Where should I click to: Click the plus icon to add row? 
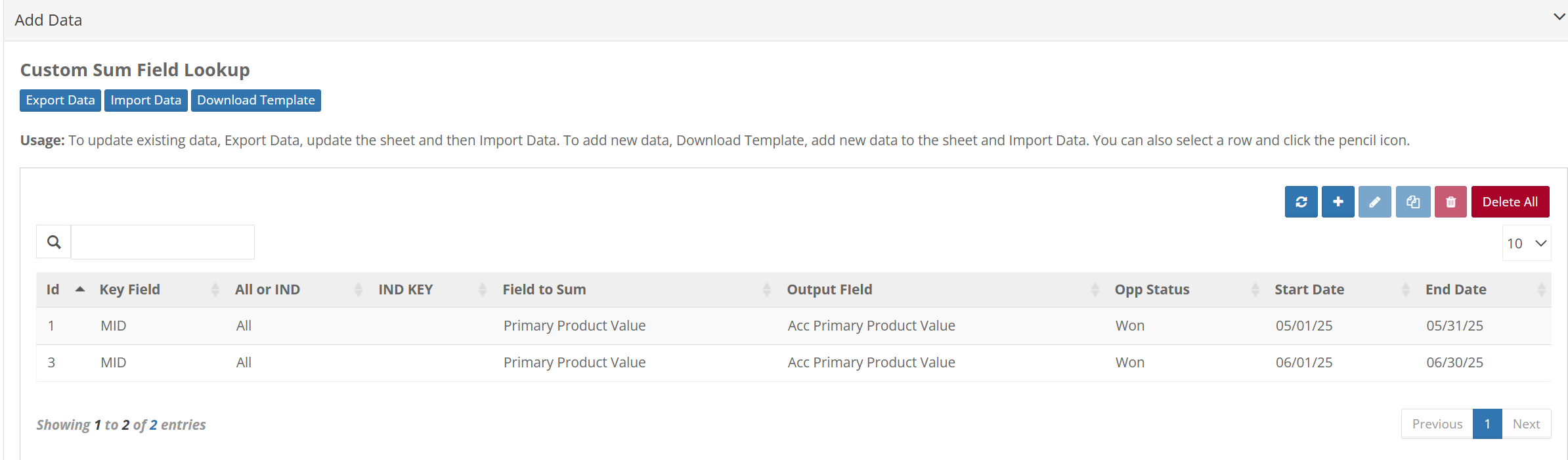pyautogui.click(x=1338, y=202)
